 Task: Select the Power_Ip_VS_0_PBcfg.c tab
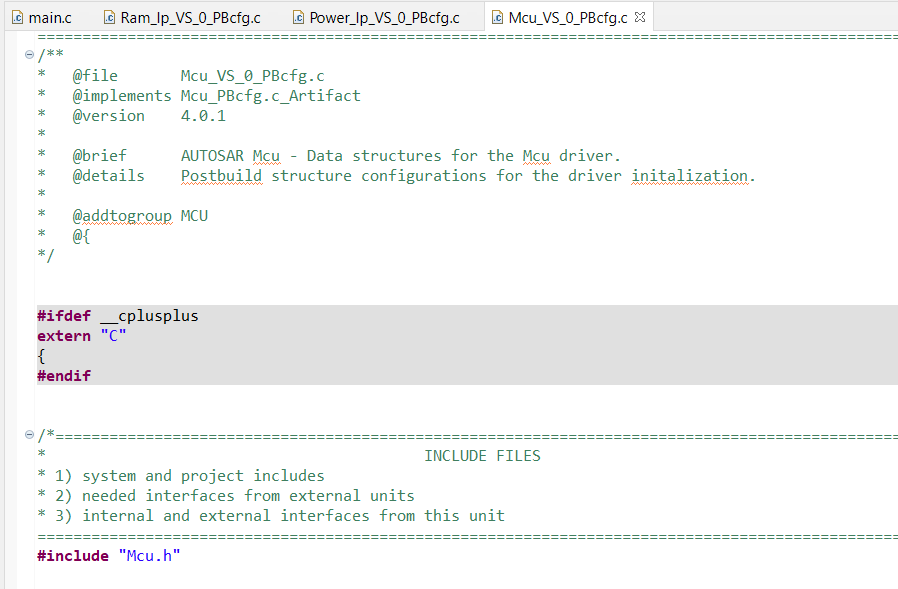[x=385, y=16]
